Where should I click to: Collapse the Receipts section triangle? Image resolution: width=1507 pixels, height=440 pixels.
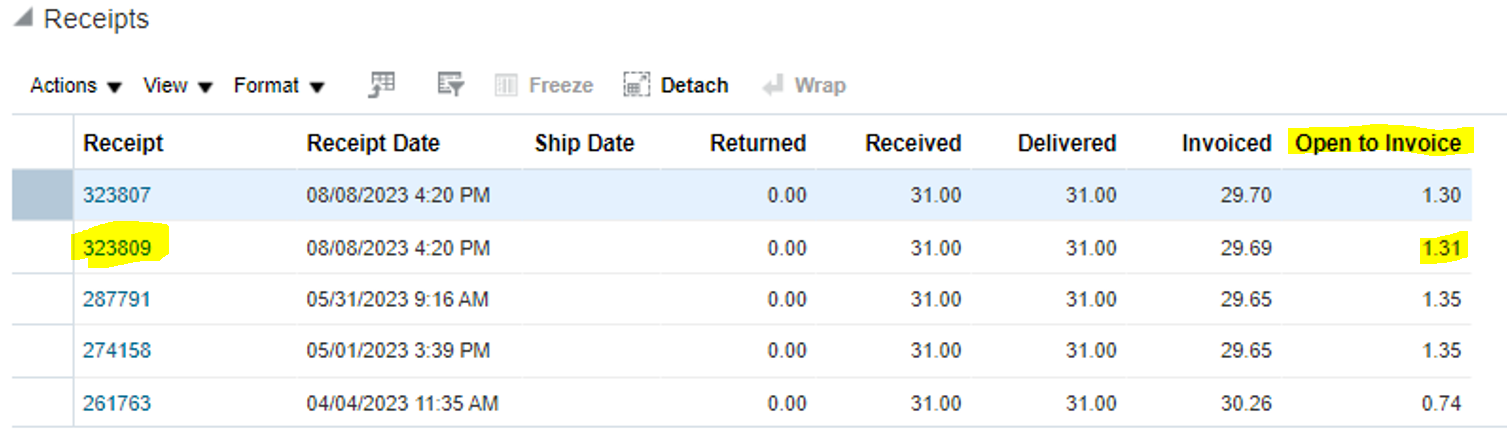pos(23,19)
